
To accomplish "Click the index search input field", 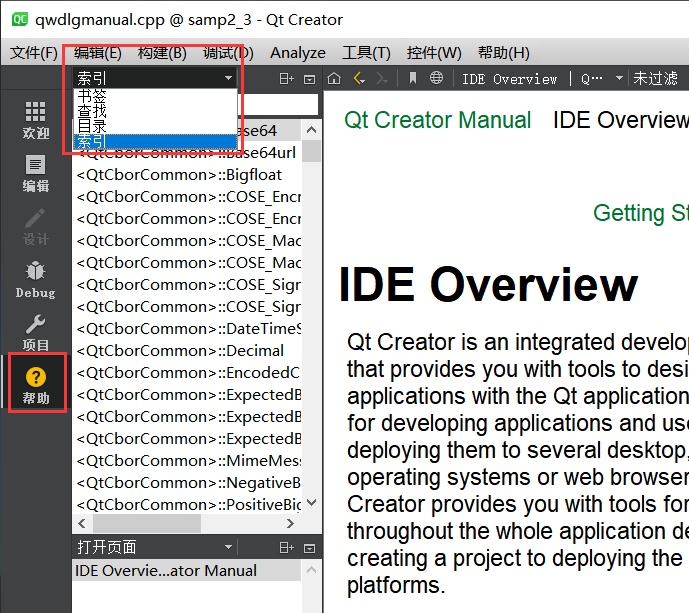I will coord(280,105).
